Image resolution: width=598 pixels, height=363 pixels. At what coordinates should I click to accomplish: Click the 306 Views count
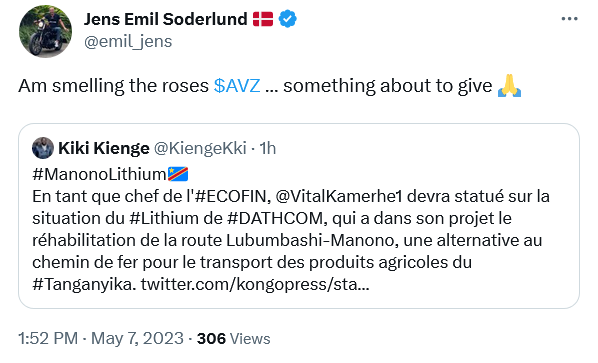[233, 339]
